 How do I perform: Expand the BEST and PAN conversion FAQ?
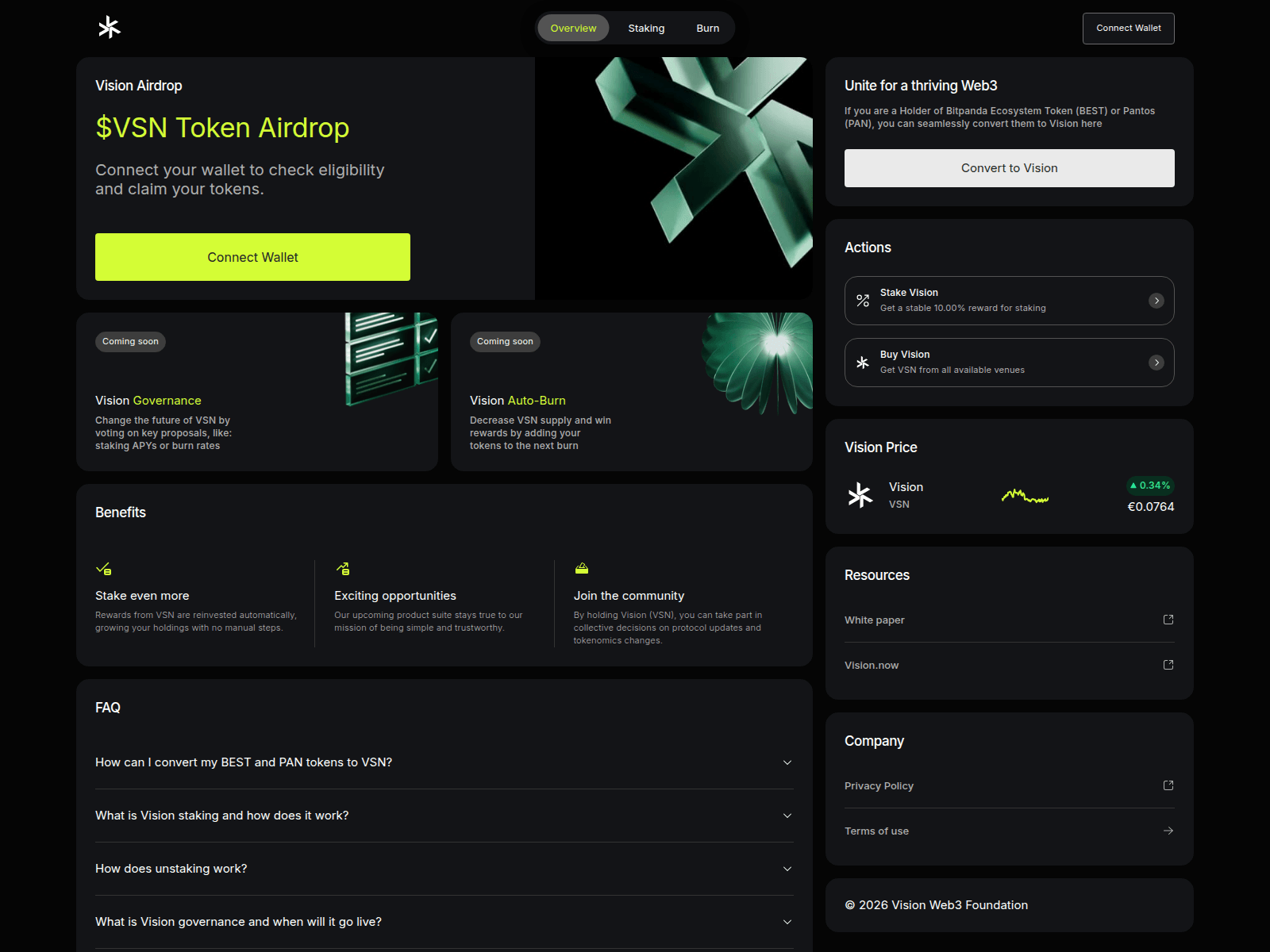(x=787, y=762)
